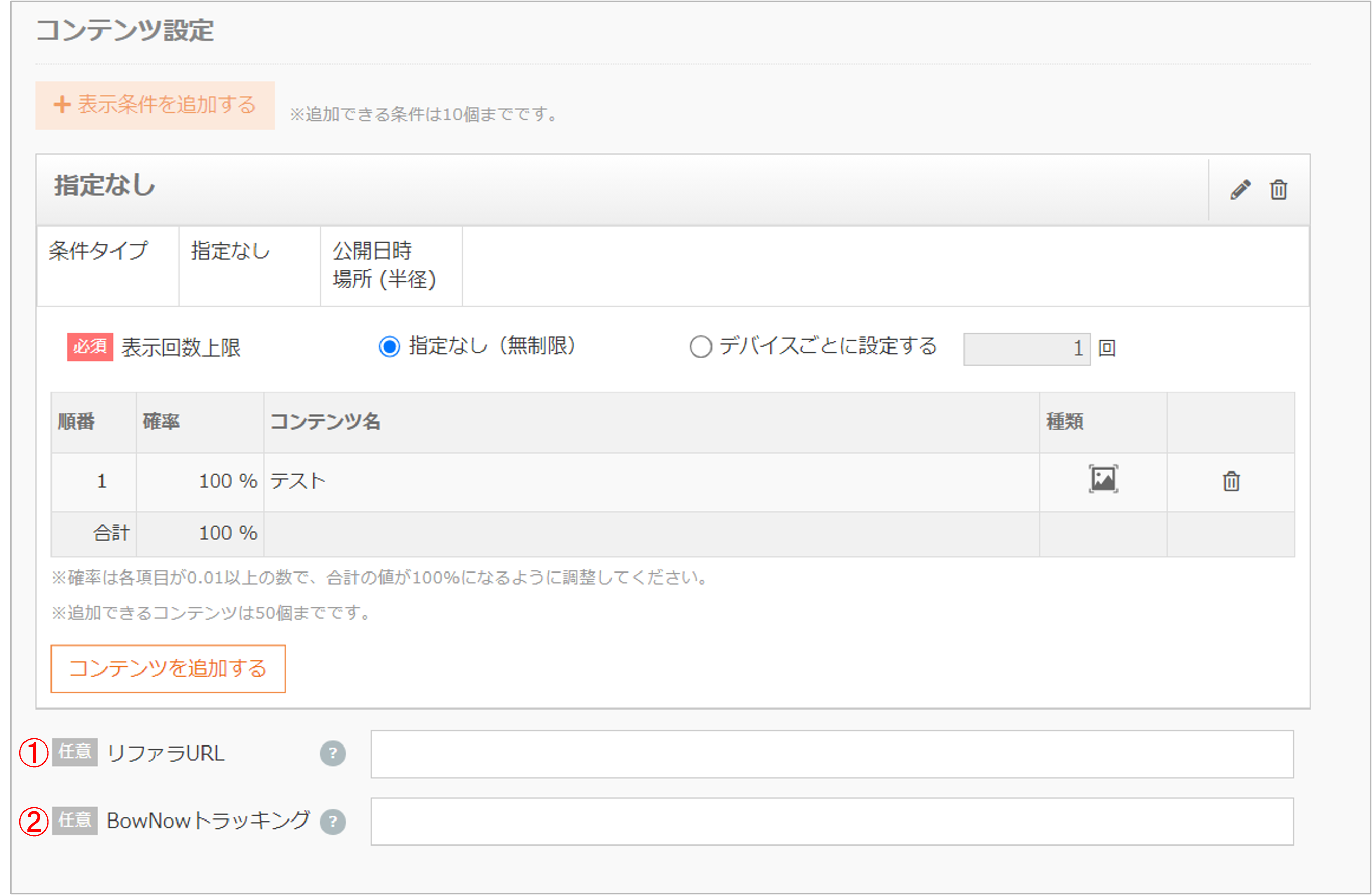
Task: Click the 表示回数上限 label
Action: (x=181, y=347)
